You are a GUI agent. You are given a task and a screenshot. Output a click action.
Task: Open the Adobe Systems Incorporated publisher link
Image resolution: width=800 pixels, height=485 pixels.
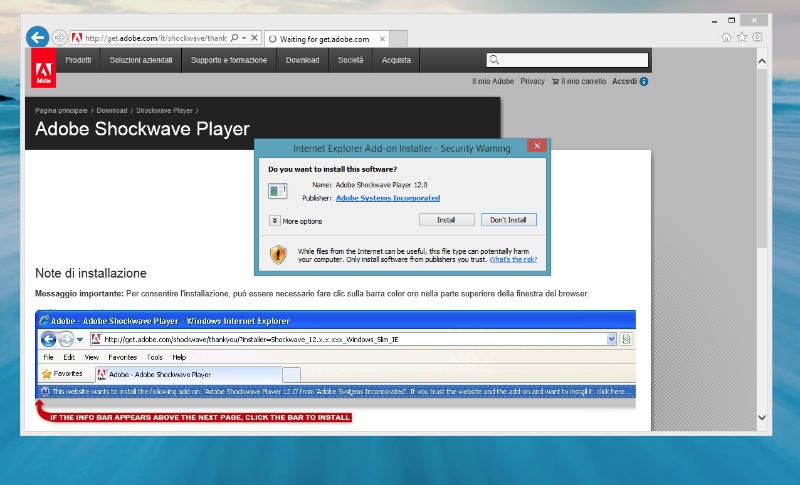point(387,198)
